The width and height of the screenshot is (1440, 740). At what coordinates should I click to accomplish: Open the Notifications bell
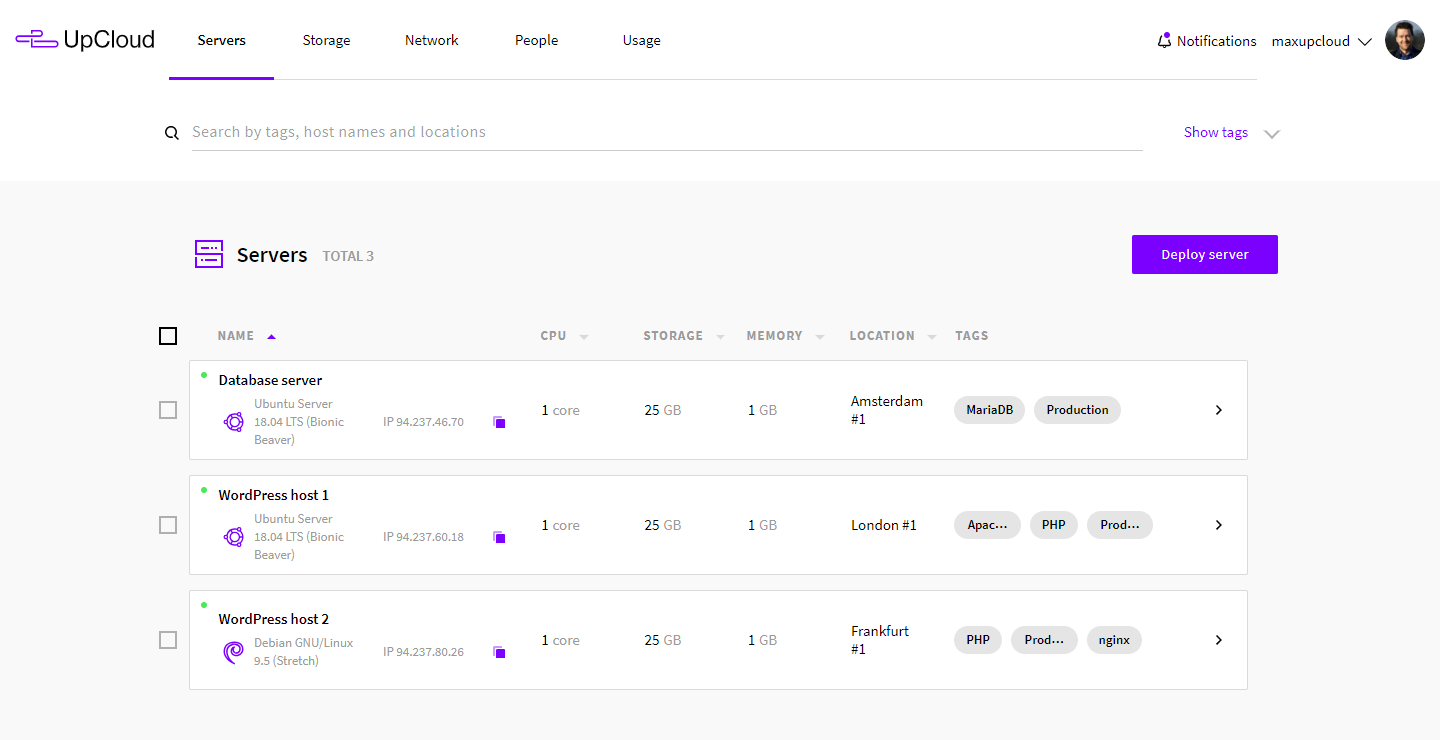1164,41
